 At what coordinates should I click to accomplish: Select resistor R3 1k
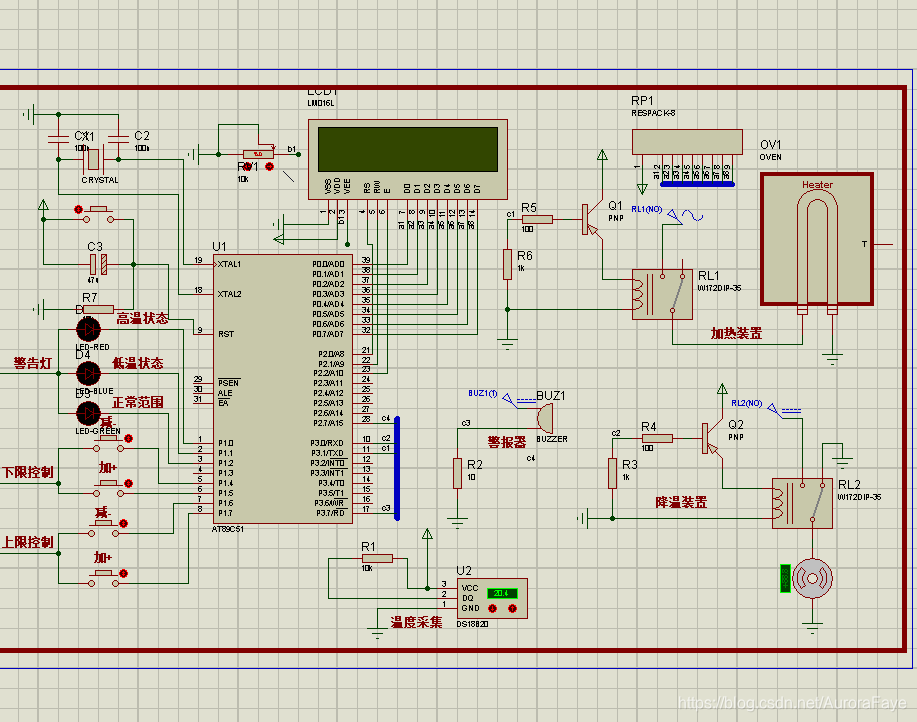tap(612, 473)
